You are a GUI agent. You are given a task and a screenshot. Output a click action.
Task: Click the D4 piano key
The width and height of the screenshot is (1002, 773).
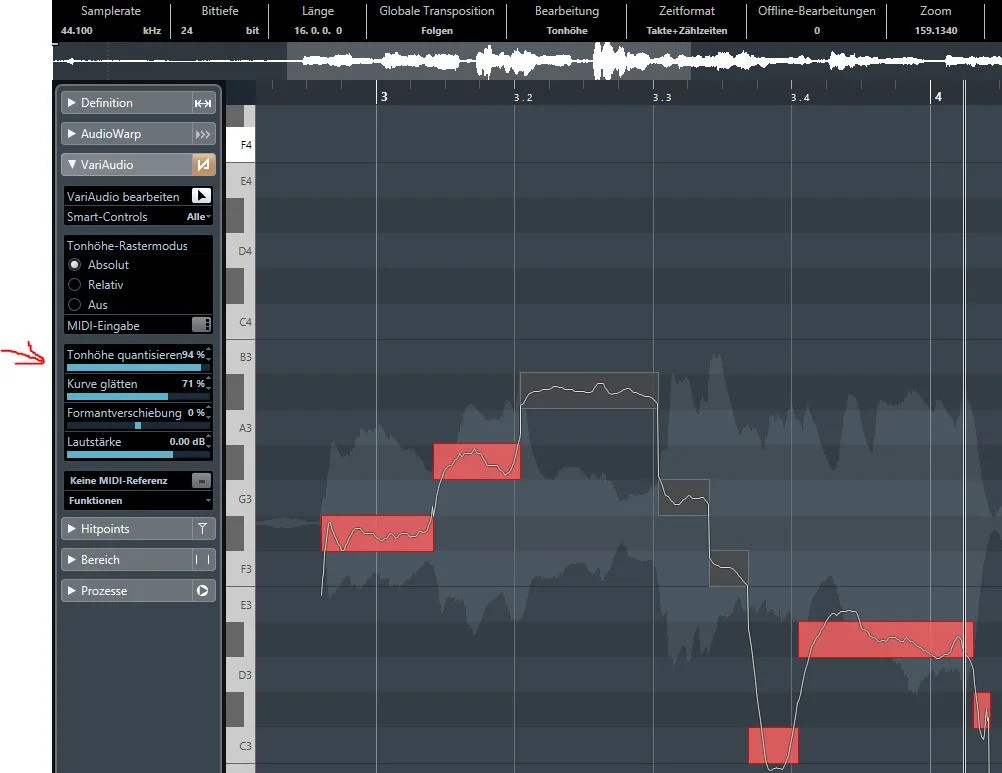click(x=241, y=251)
